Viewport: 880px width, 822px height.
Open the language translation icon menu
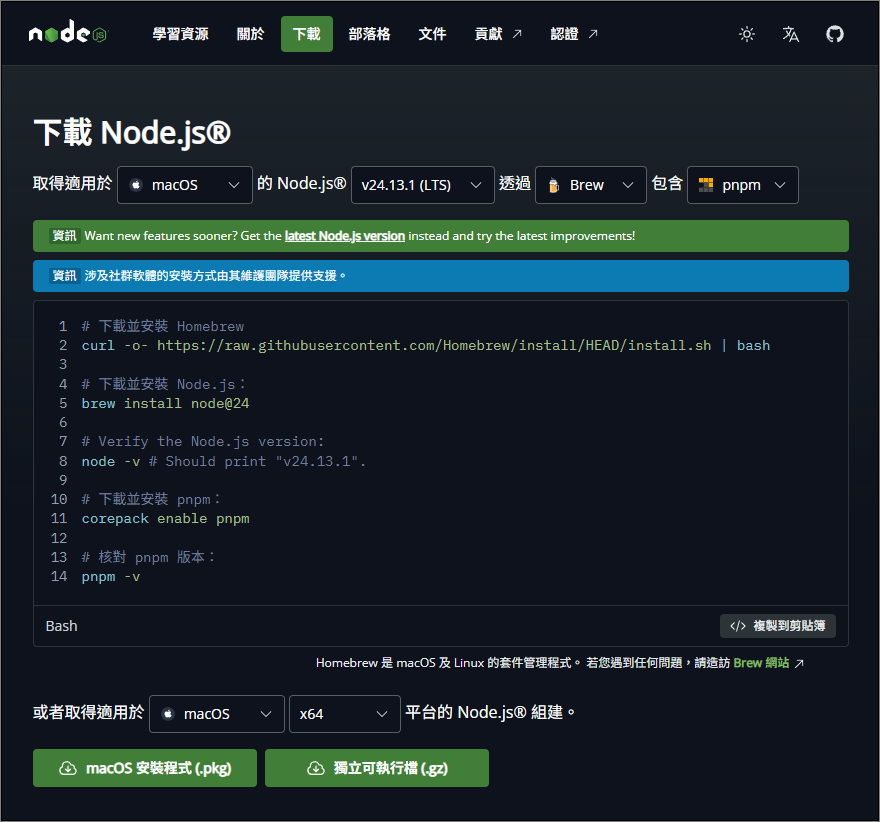[791, 34]
